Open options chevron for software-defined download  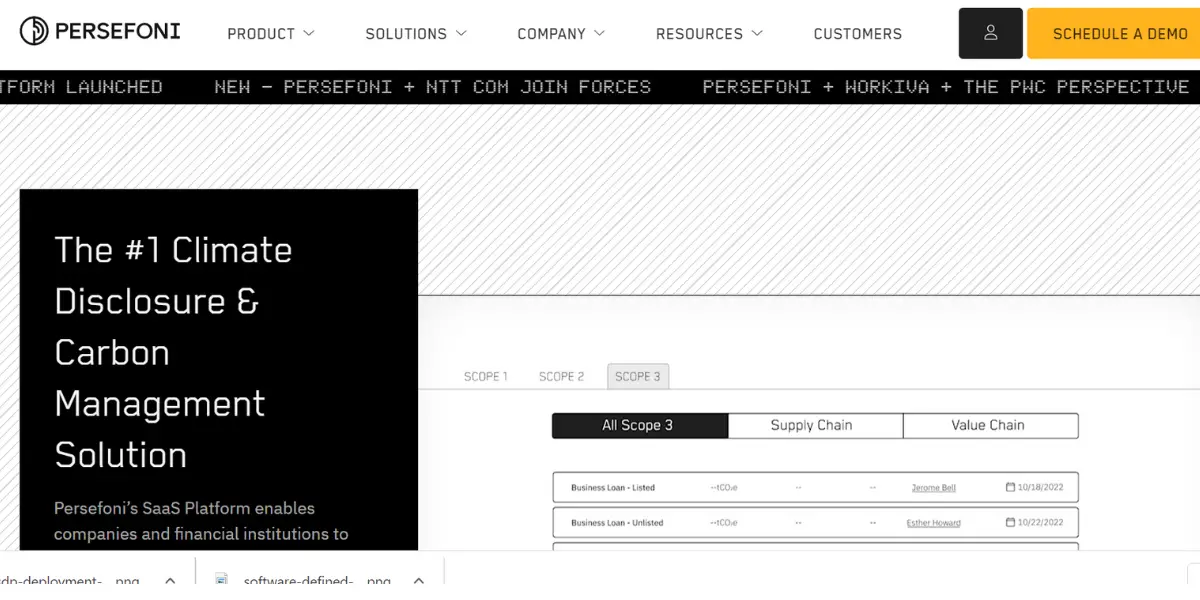click(x=419, y=580)
